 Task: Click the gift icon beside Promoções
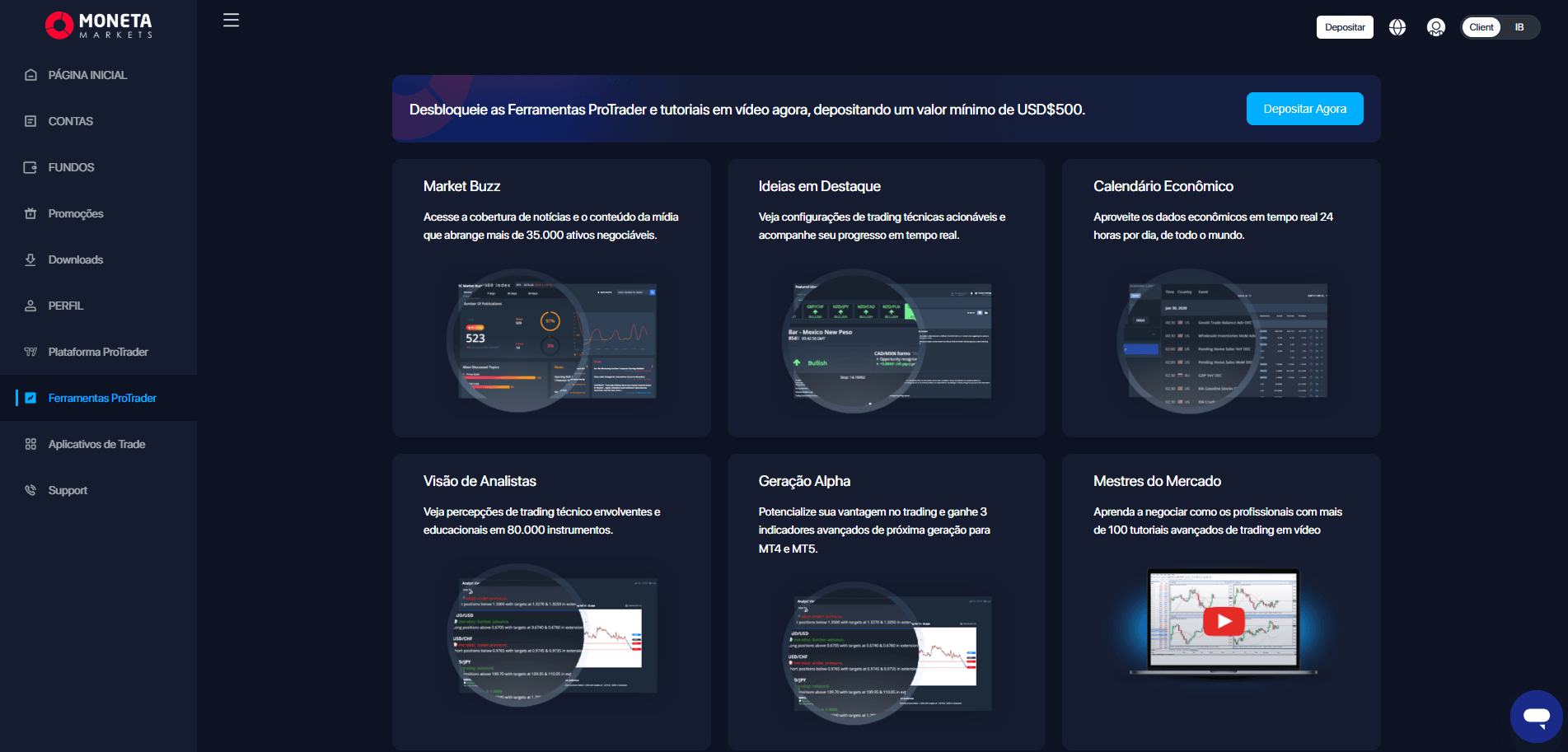(30, 213)
